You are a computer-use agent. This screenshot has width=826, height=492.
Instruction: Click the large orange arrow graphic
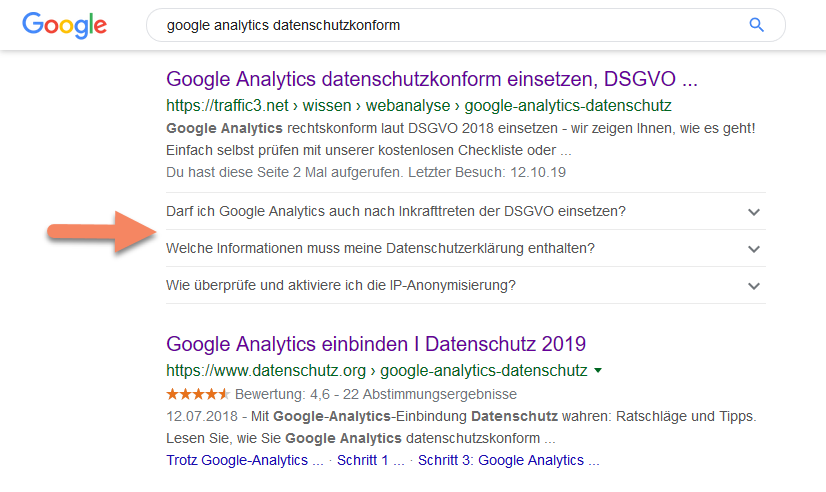pyautogui.click(x=97, y=232)
